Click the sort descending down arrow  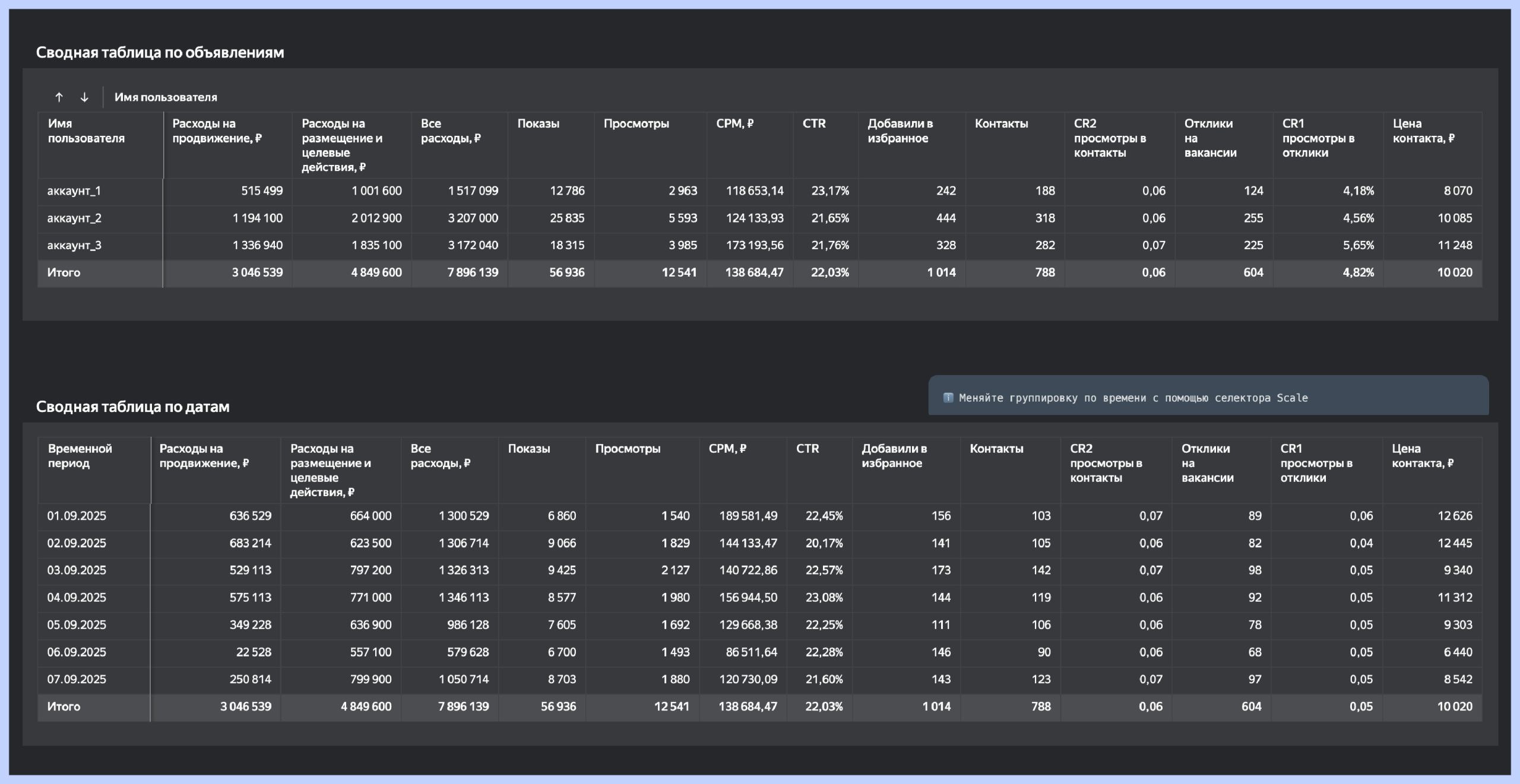coord(84,97)
